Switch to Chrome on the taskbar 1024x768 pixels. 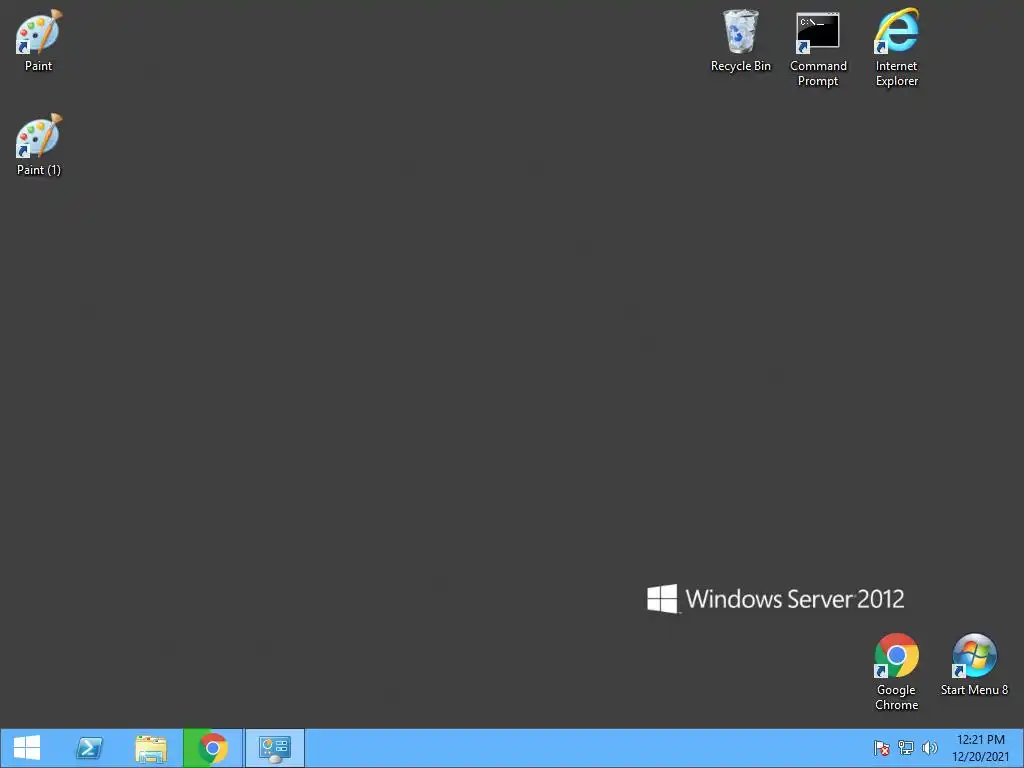212,748
